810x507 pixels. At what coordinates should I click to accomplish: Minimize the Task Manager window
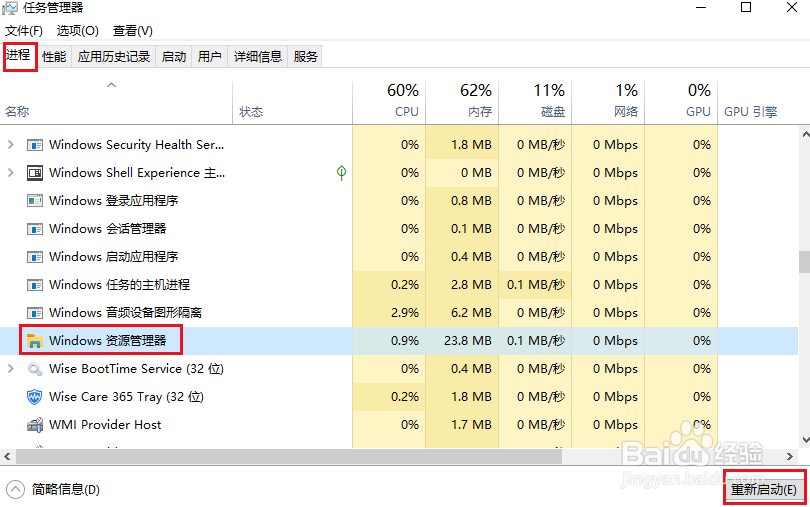[701, 7]
